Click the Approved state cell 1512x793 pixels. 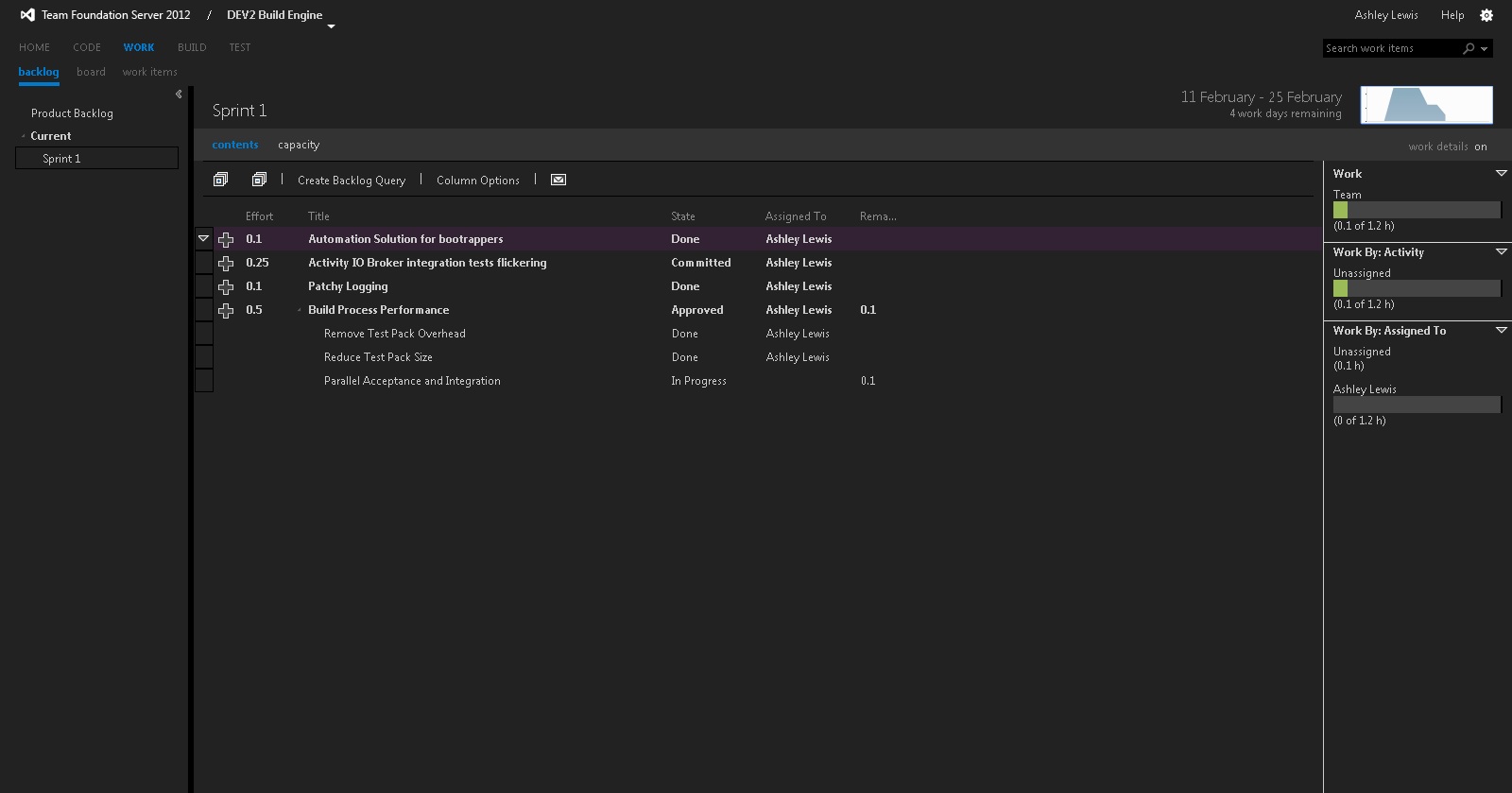pyautogui.click(x=697, y=310)
